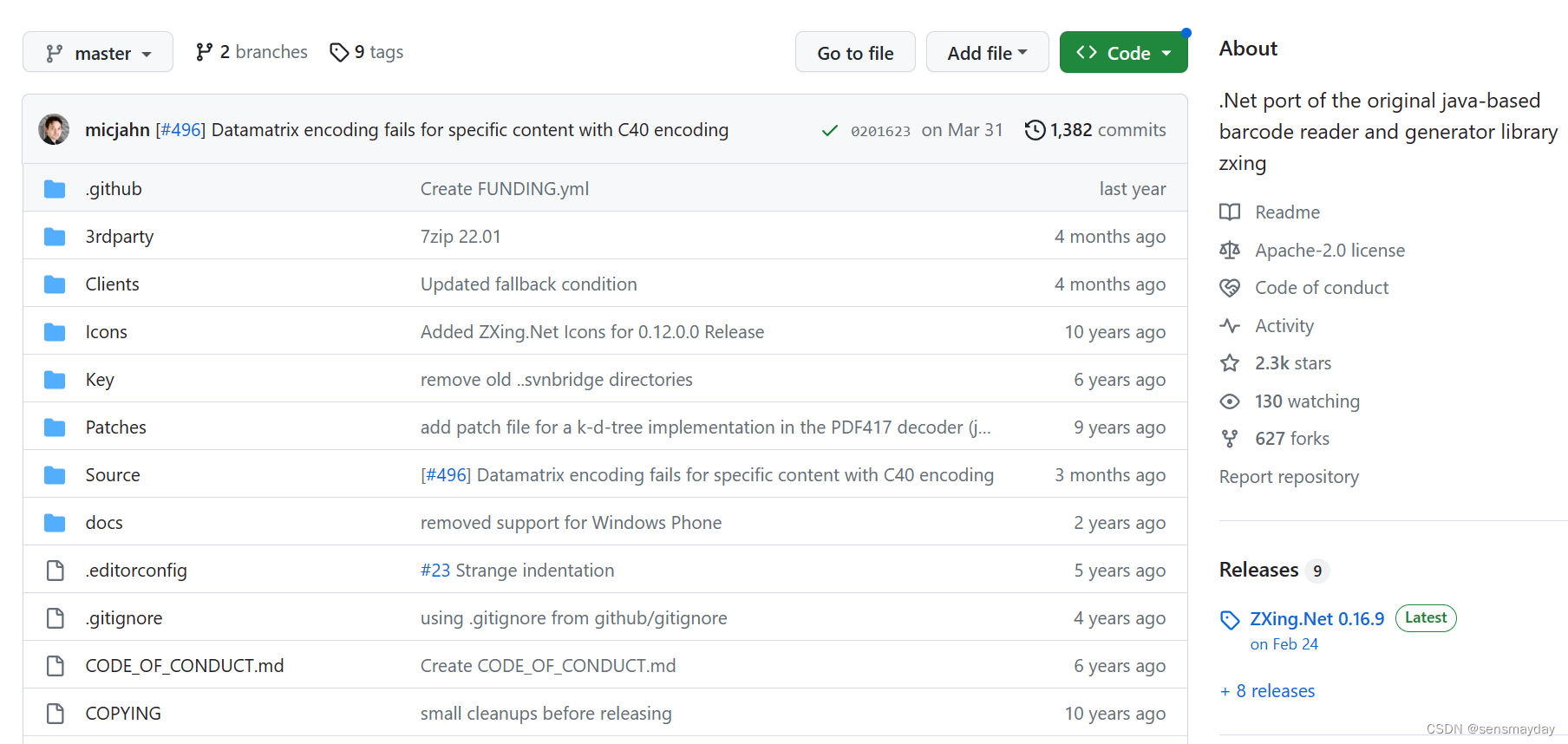This screenshot has width=1568, height=744.
Task: Open the Readme book icon
Action: coord(1230,212)
